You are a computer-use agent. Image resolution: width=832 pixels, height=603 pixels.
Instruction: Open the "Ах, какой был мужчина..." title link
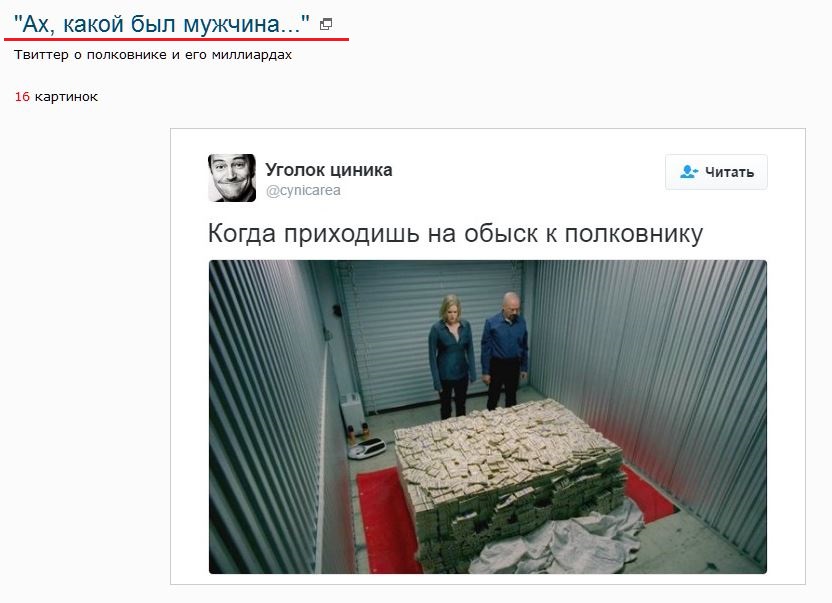161,24
